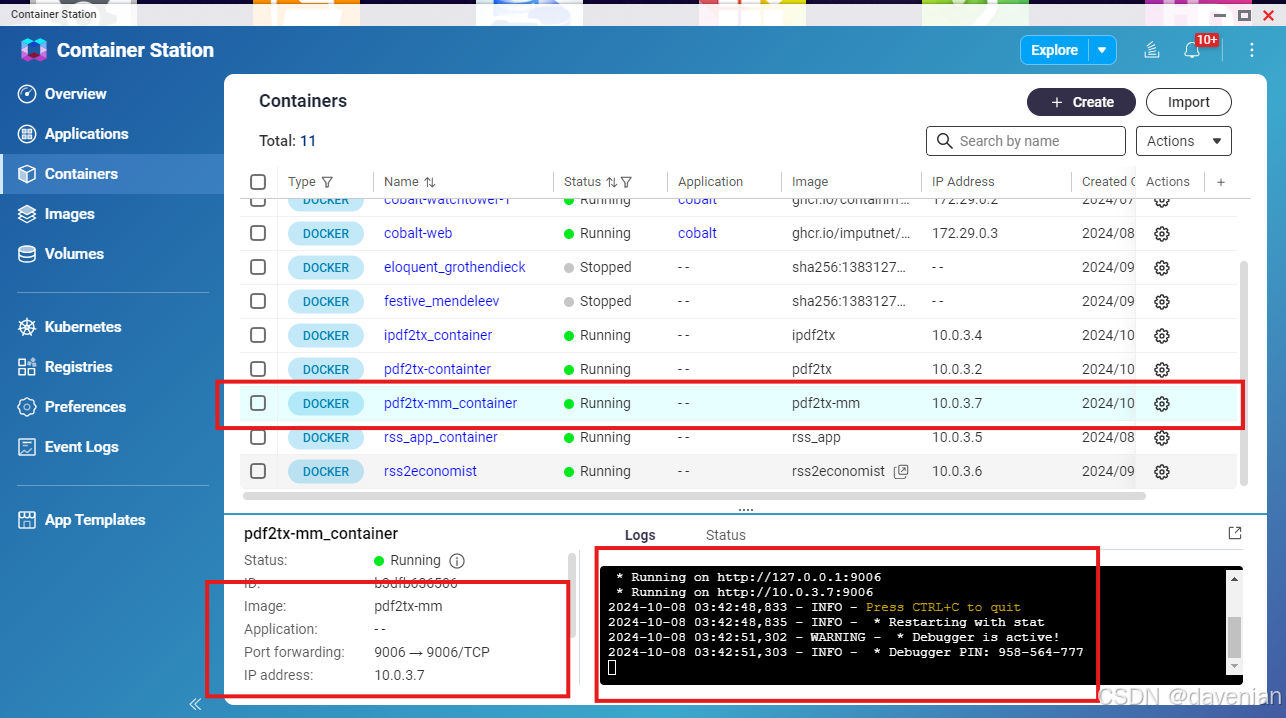Open actions gear for ipdf2tx_container

(1161, 335)
